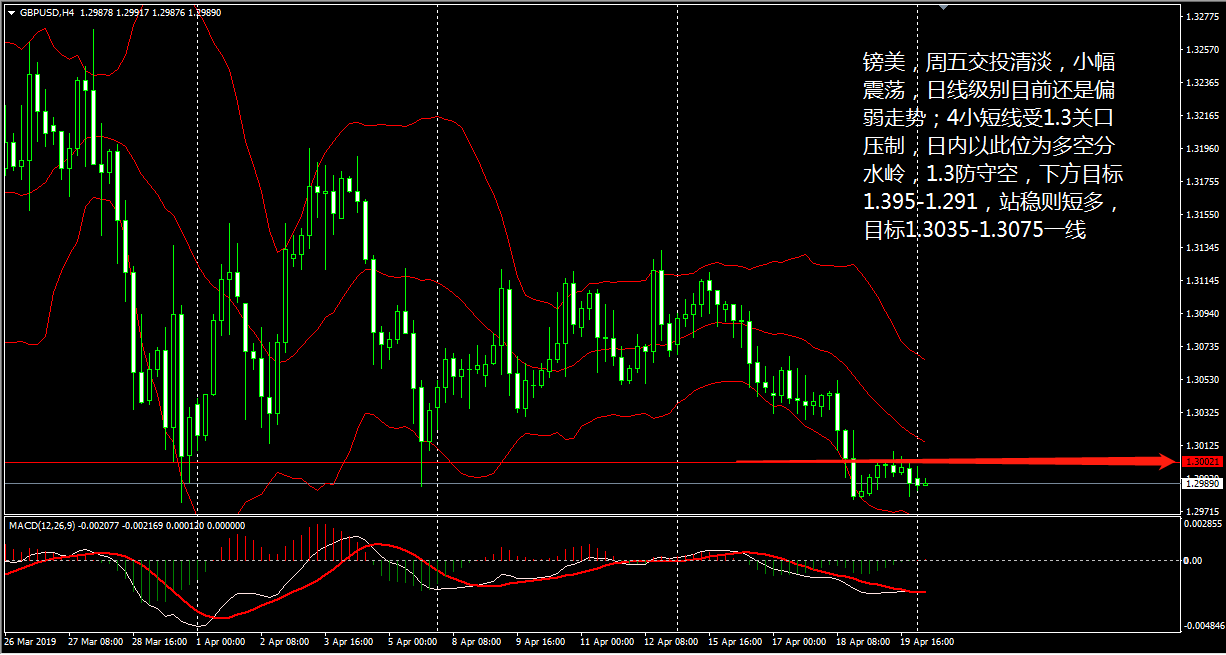Click the chart shift triangle marker on top edge

click(x=942, y=7)
